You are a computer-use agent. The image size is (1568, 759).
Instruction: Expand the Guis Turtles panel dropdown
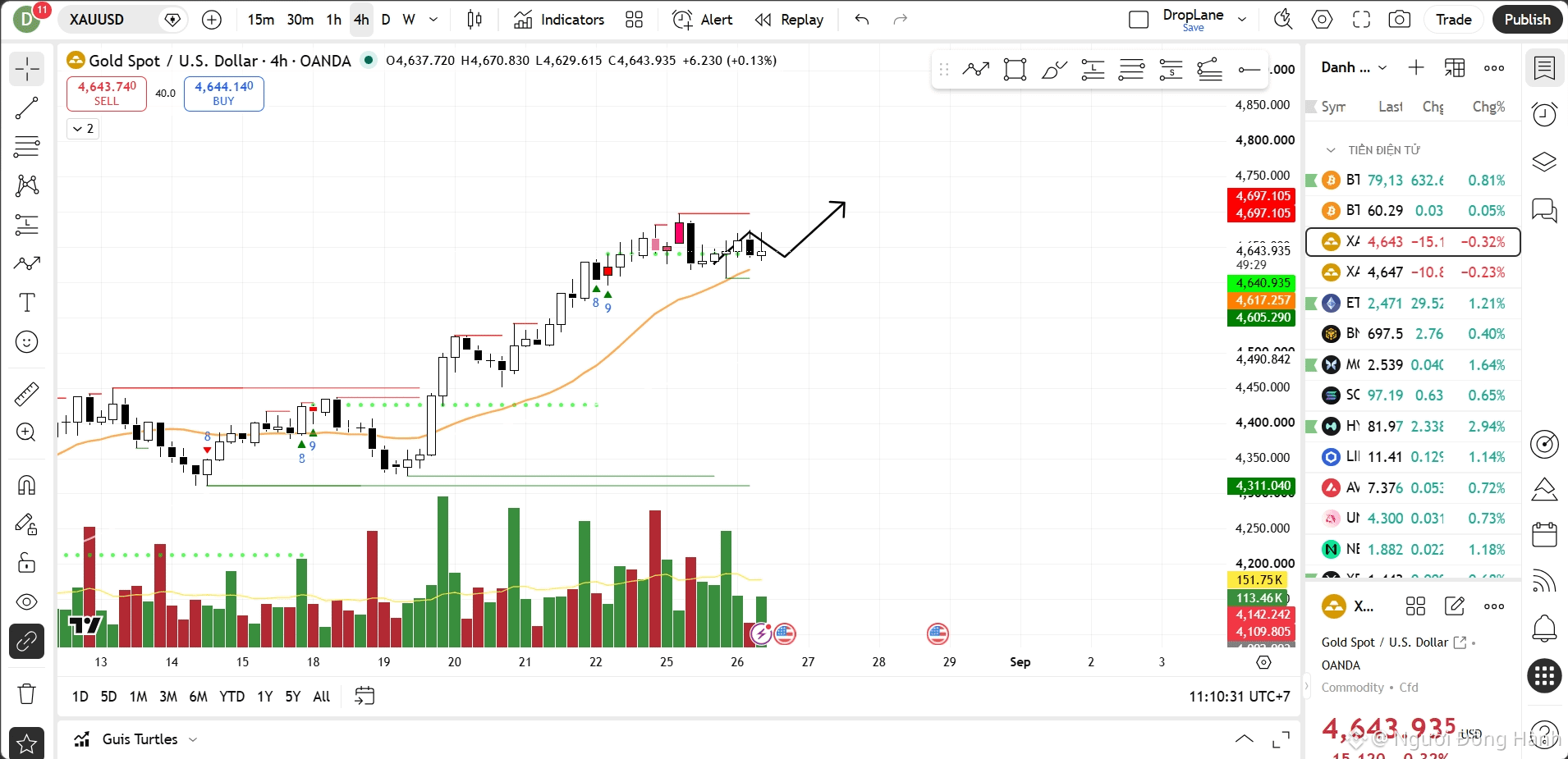(193, 739)
